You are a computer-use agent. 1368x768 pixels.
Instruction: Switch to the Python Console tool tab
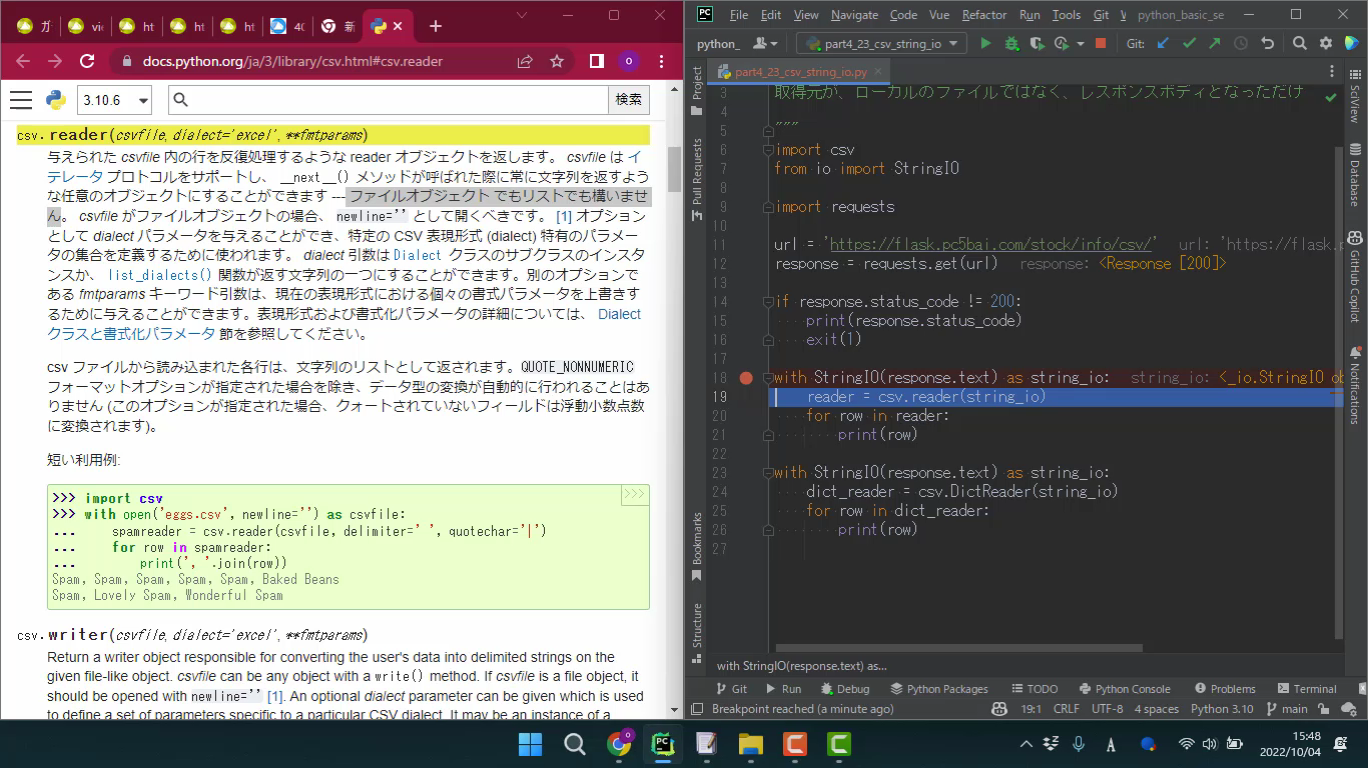coord(1124,688)
